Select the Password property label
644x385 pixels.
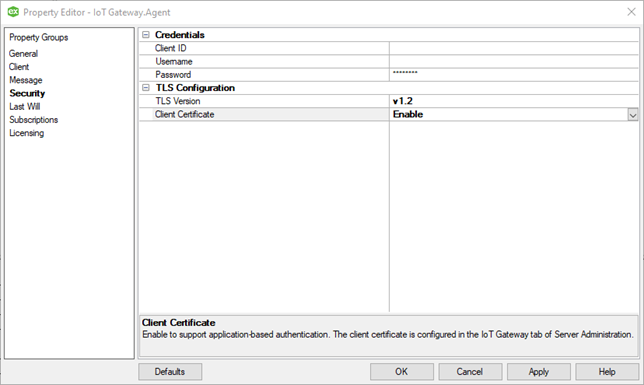(173, 75)
